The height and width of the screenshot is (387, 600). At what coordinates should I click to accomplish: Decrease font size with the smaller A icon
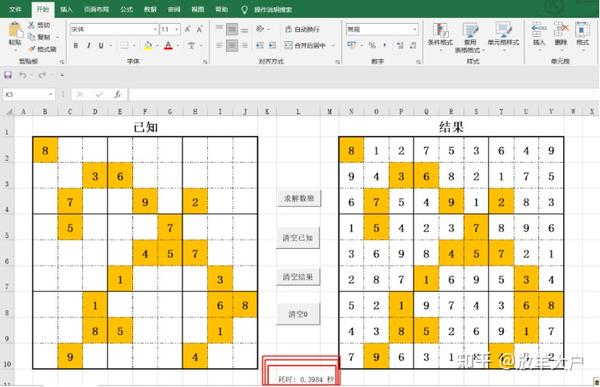pos(200,29)
